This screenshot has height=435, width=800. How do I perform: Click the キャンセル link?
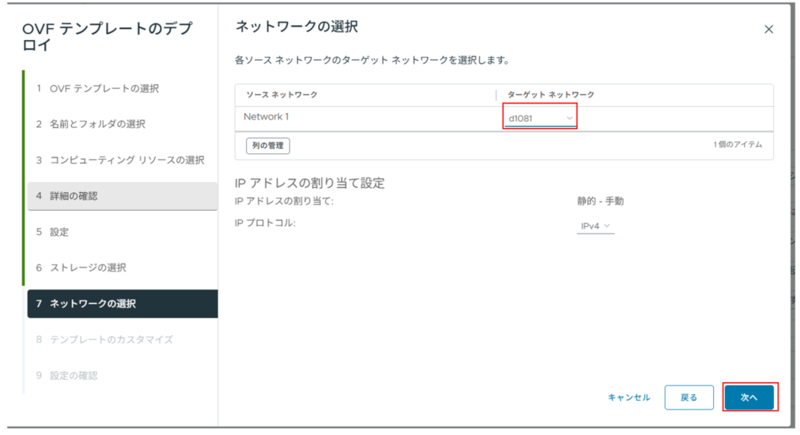[x=629, y=397]
